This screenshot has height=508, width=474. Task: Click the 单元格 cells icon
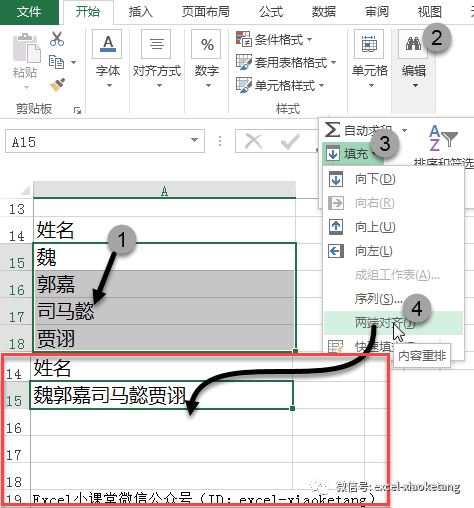(369, 44)
